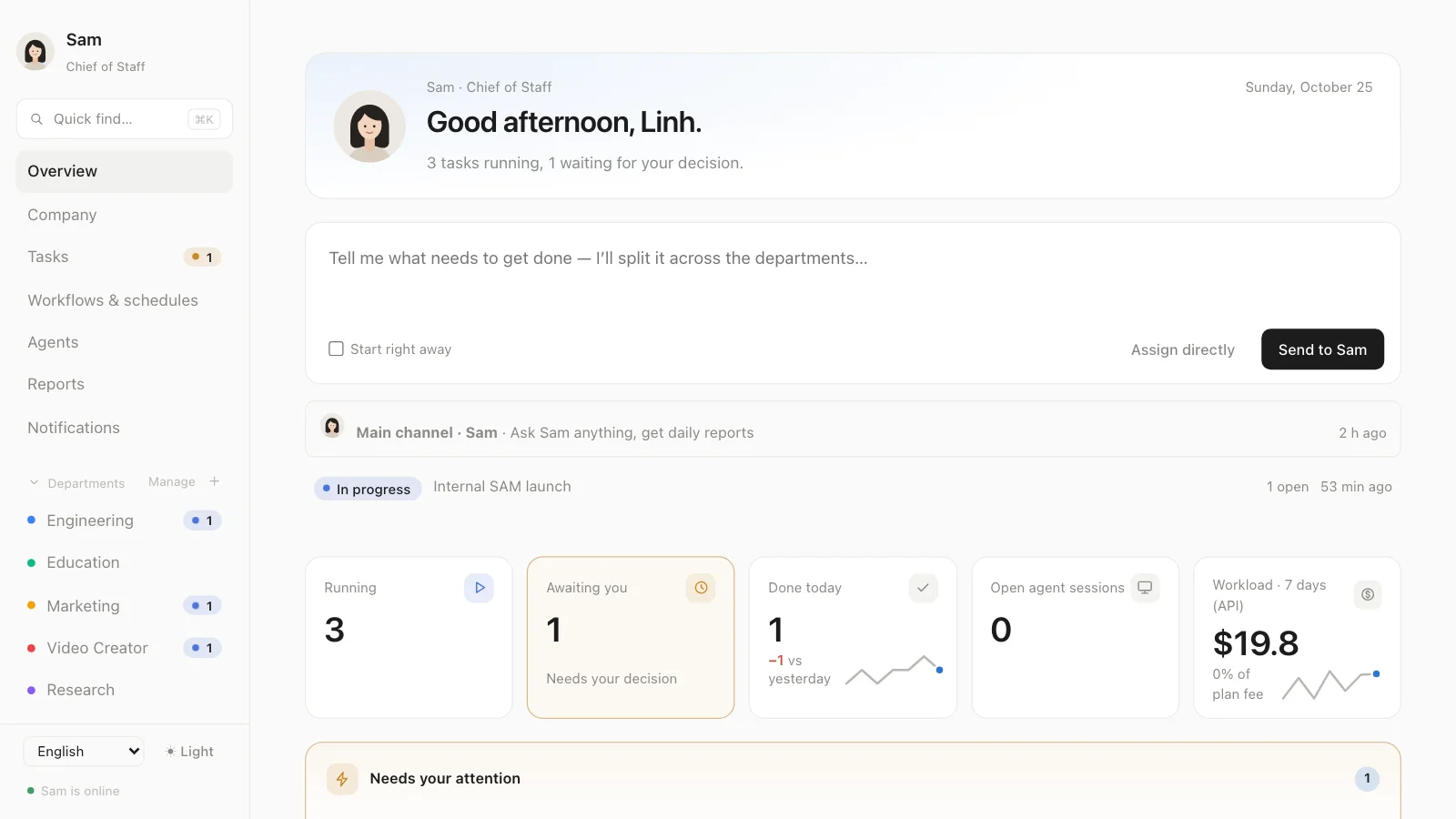Click the checkmark icon on Done today card
This screenshot has width=1456, height=819.
pos(923,588)
